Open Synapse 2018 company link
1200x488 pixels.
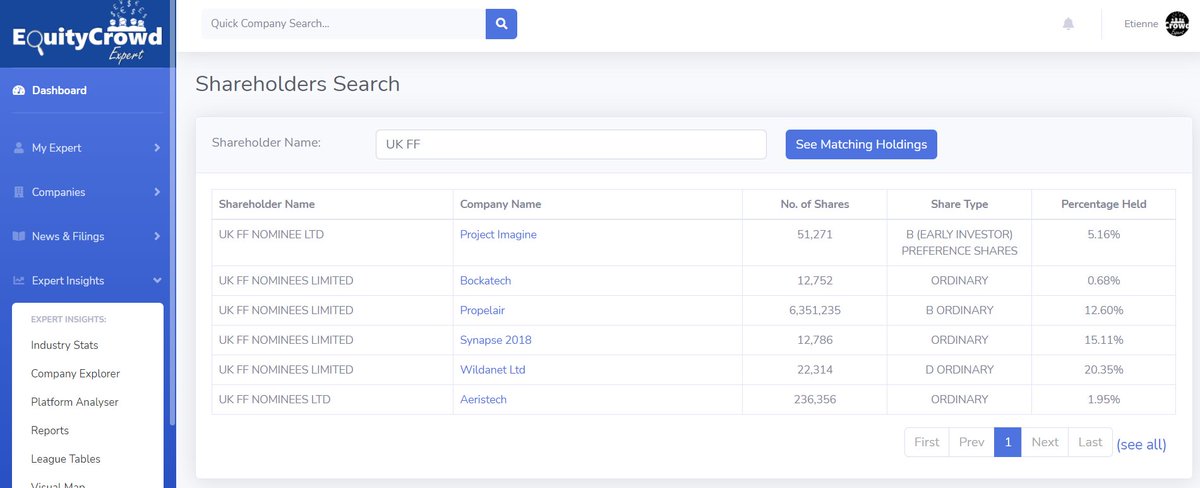click(x=496, y=340)
